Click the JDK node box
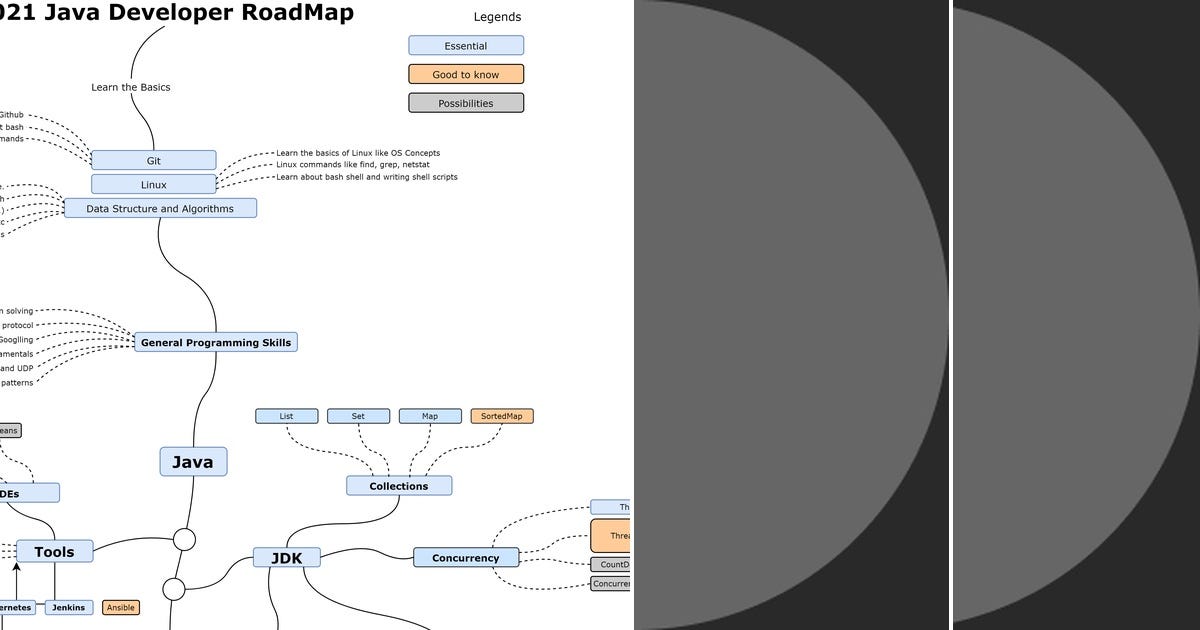The width and height of the screenshot is (1200, 630). 286,557
